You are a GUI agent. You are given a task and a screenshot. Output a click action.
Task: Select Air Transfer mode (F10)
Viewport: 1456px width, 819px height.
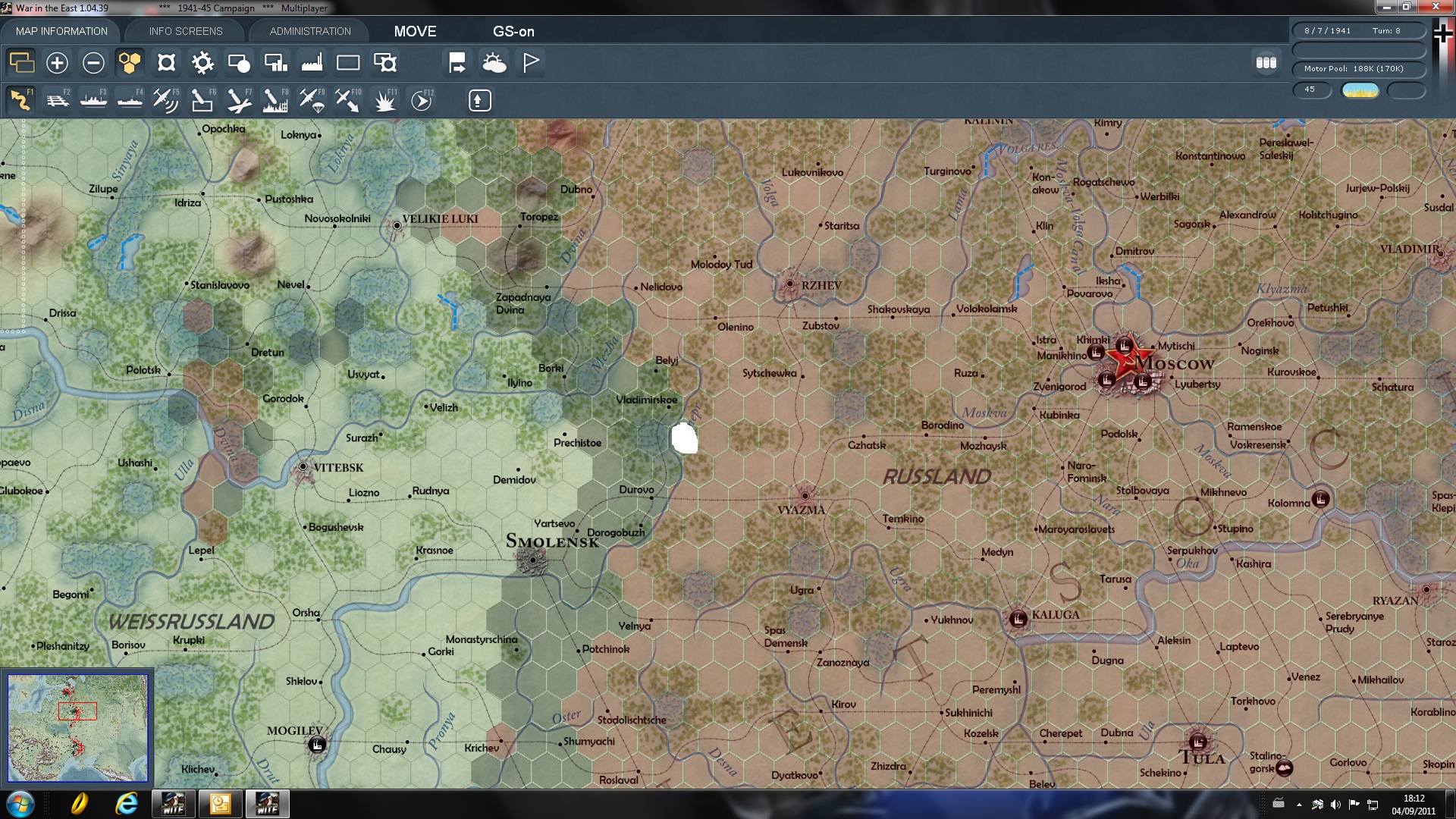click(348, 100)
